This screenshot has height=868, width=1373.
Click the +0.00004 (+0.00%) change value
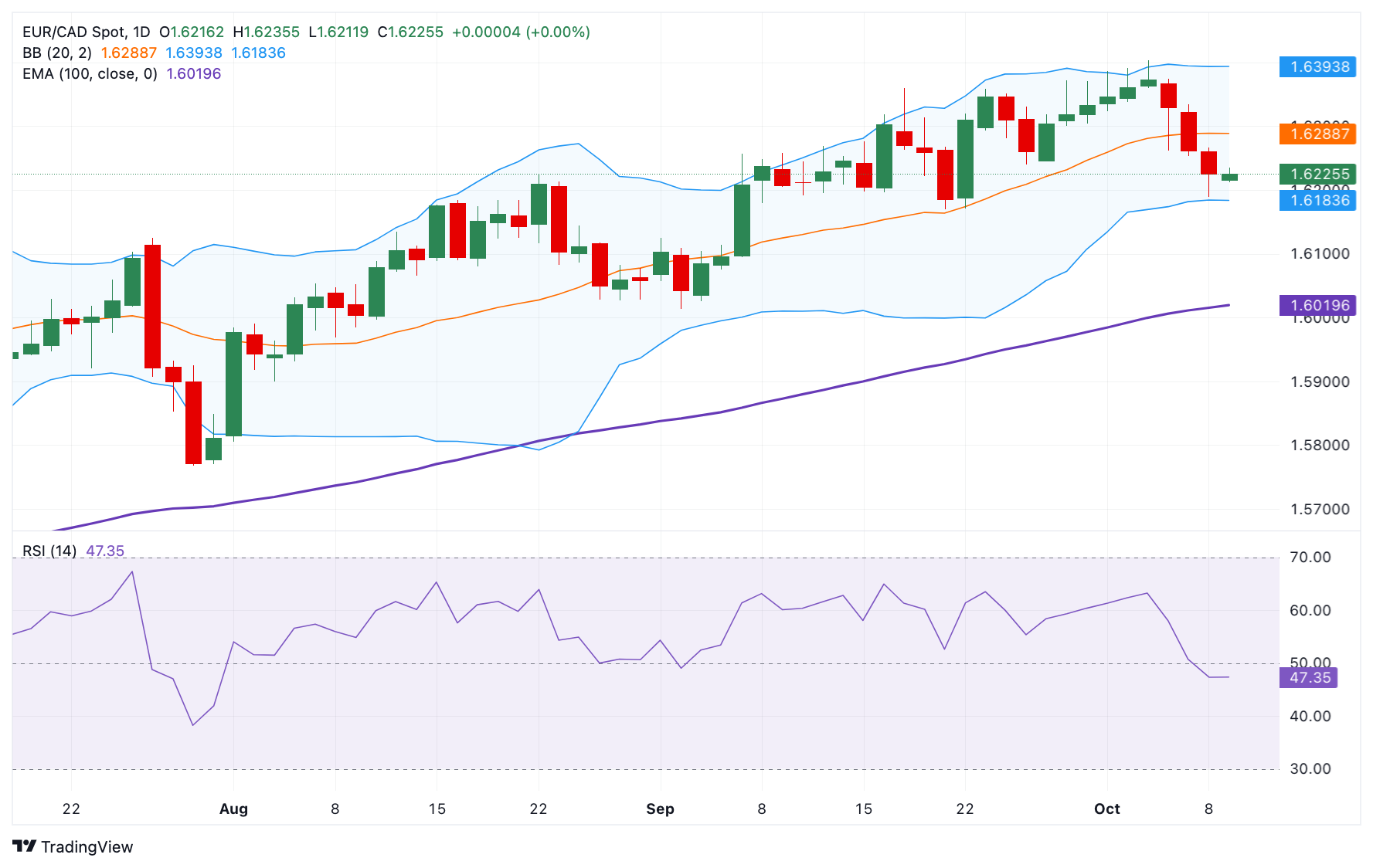click(x=521, y=32)
